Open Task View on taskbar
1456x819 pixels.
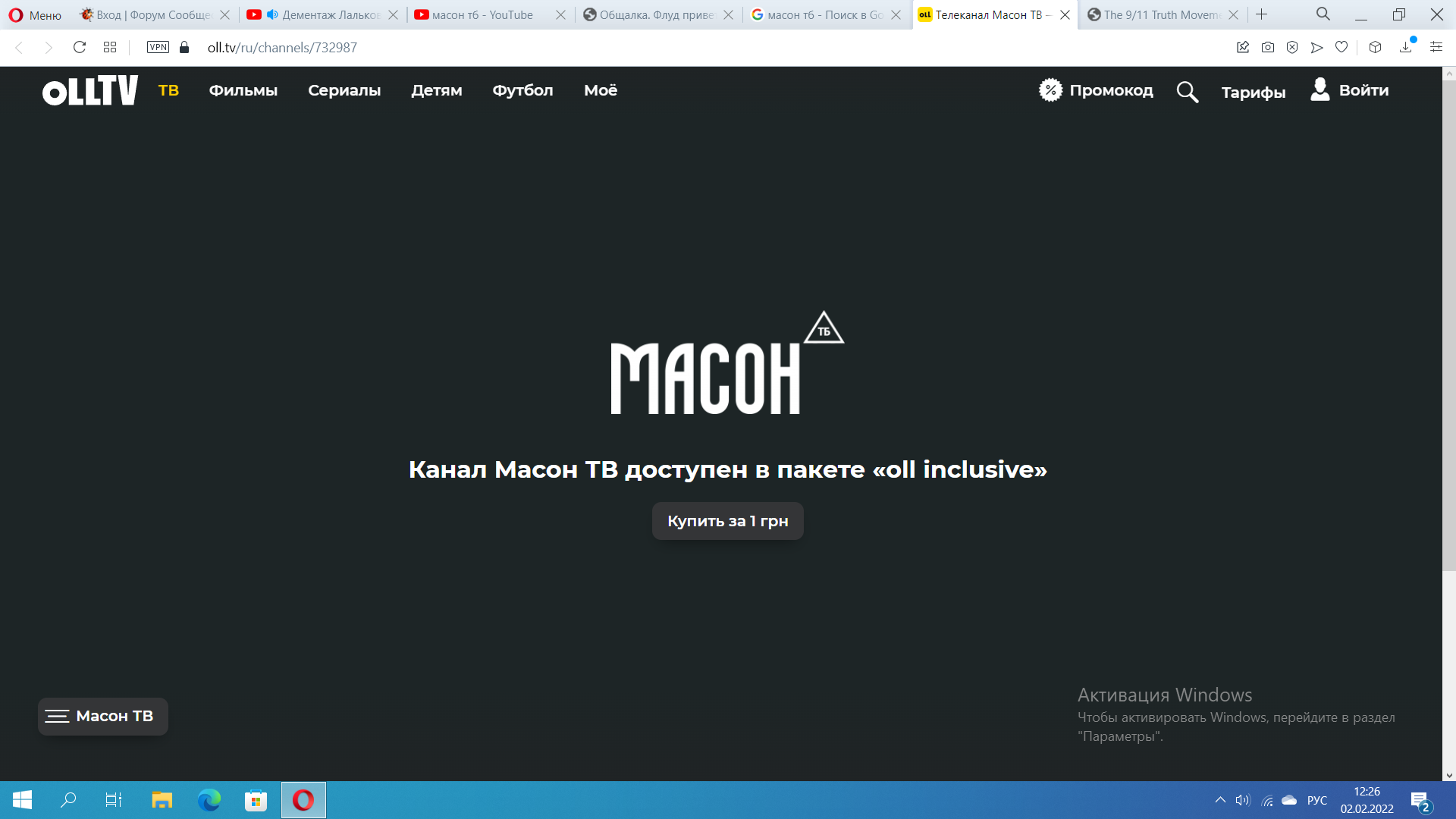click(114, 800)
